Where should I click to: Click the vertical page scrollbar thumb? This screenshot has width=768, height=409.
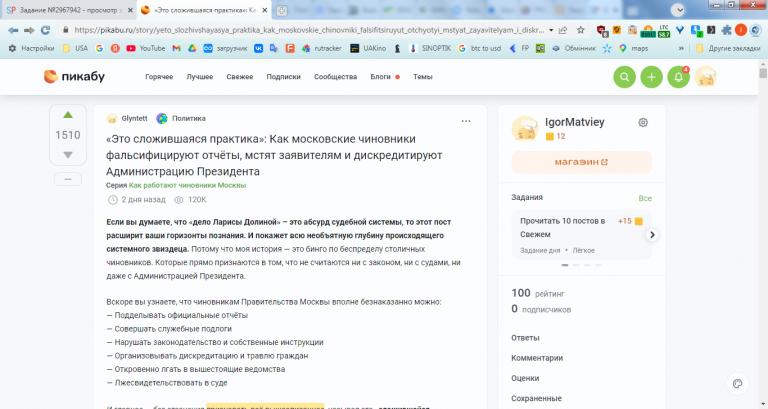tap(763, 73)
